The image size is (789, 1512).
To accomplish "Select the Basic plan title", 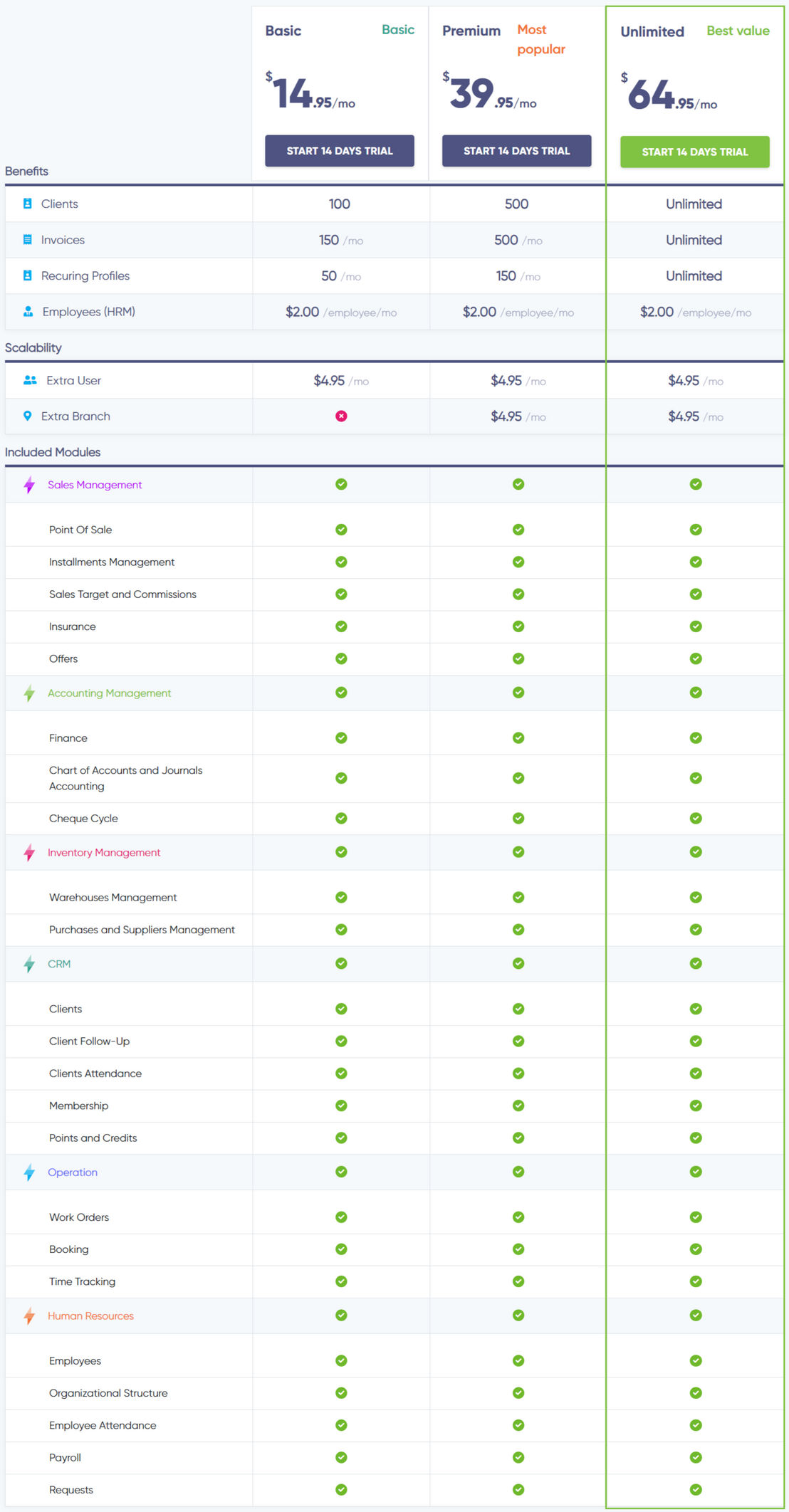I will click(x=283, y=31).
